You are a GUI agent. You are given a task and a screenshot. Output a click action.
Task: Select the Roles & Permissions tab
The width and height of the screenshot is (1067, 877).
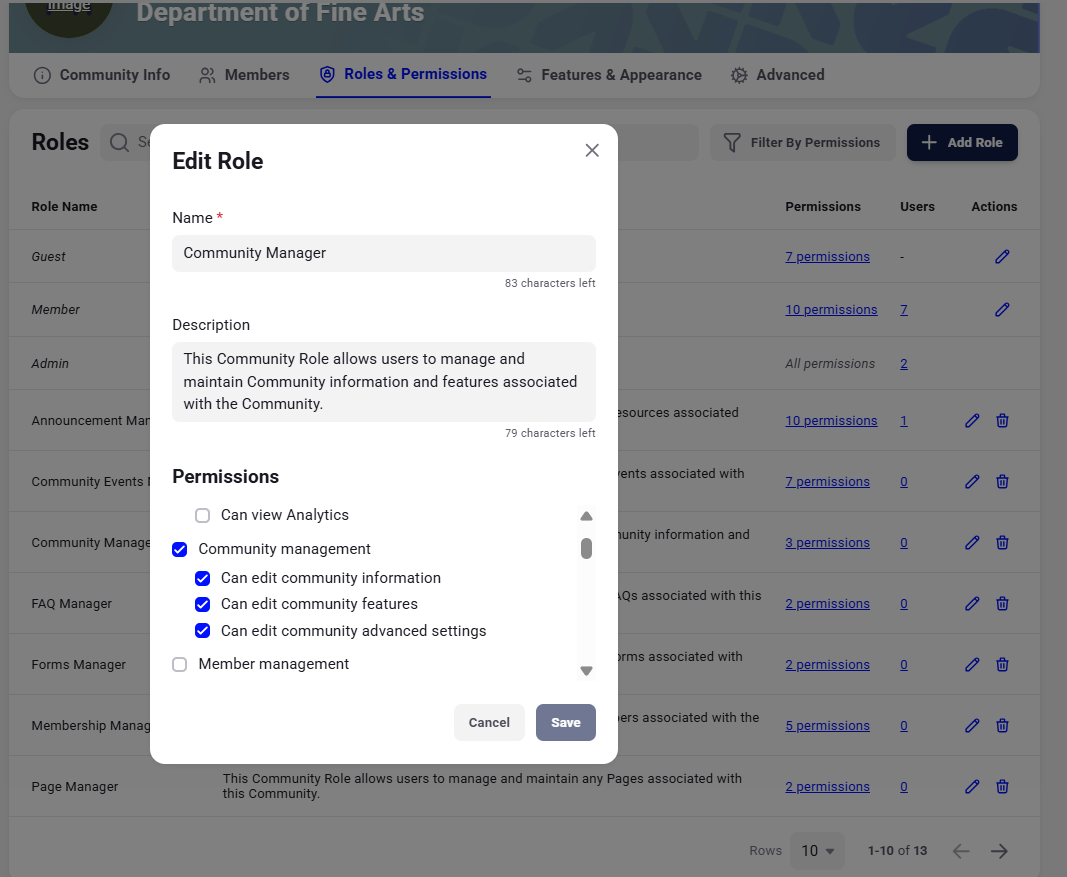[x=403, y=74]
